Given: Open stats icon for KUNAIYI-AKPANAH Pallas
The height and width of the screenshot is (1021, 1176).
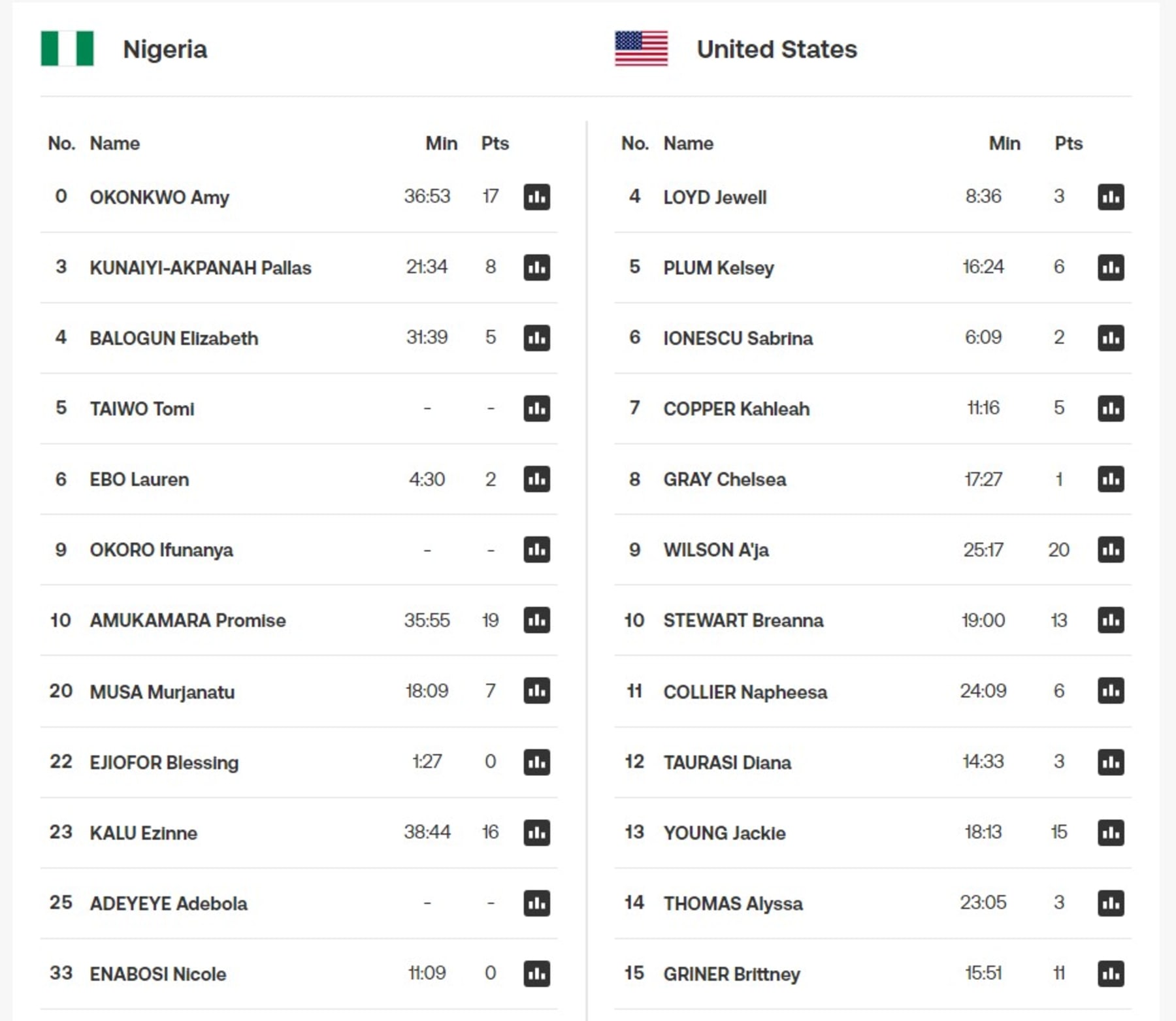Looking at the screenshot, I should 536,267.
